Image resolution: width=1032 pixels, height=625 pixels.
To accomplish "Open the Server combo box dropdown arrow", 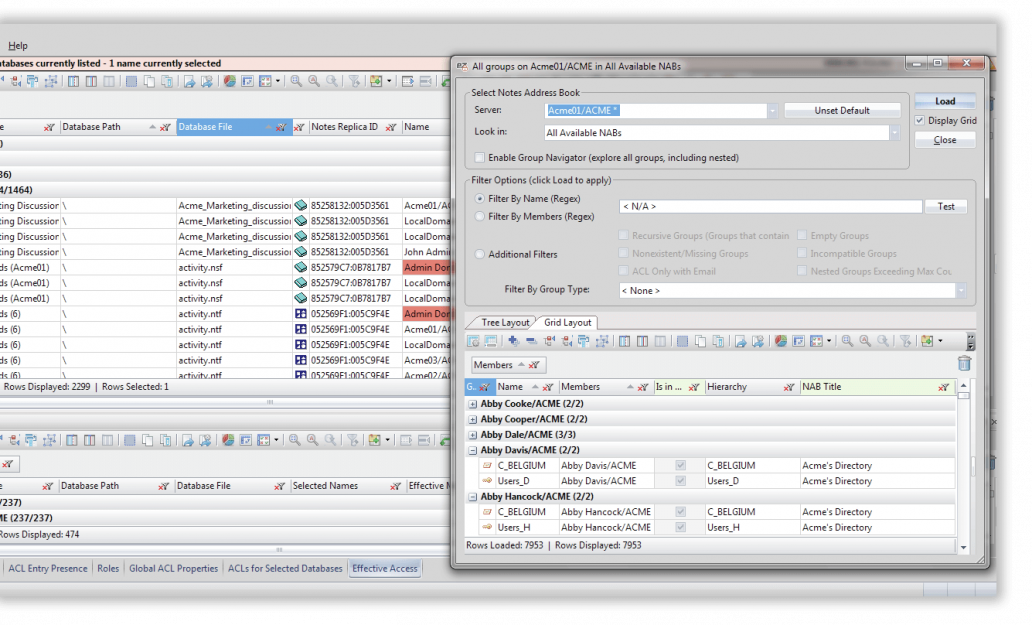I will pos(772,111).
